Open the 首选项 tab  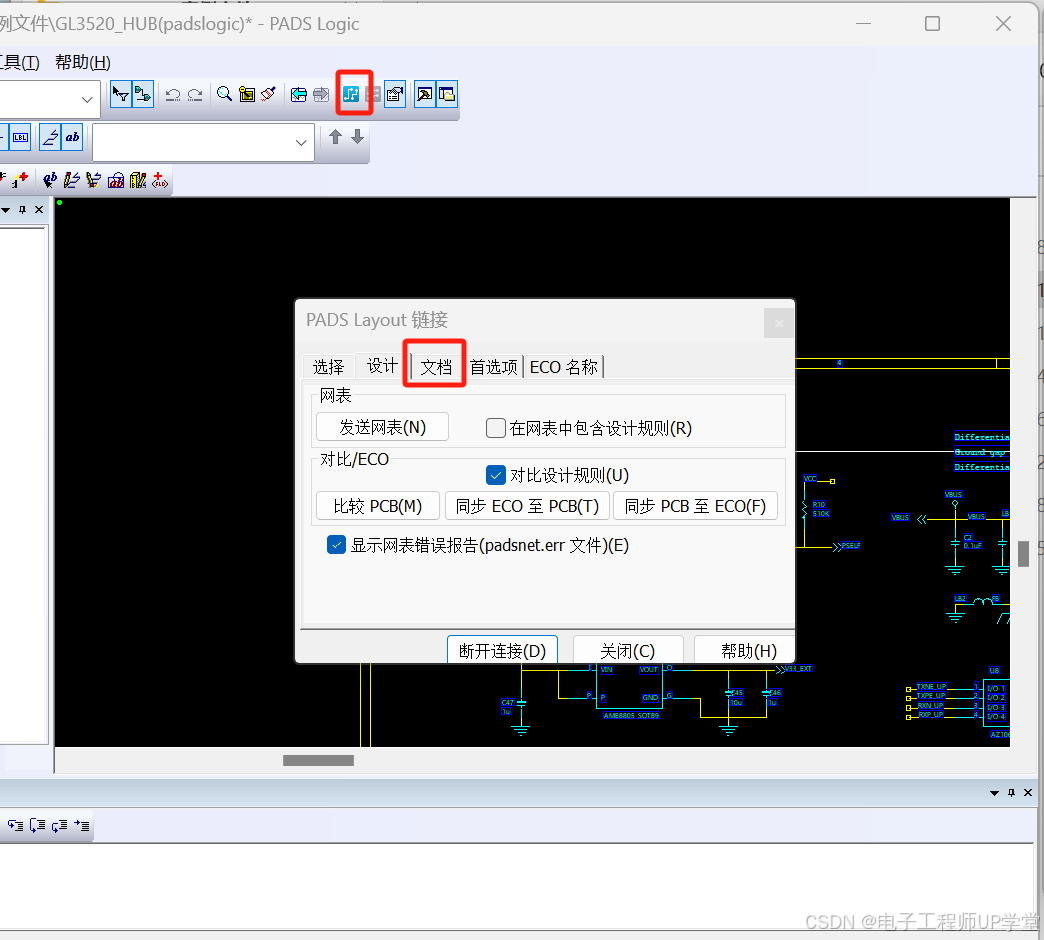pos(493,367)
